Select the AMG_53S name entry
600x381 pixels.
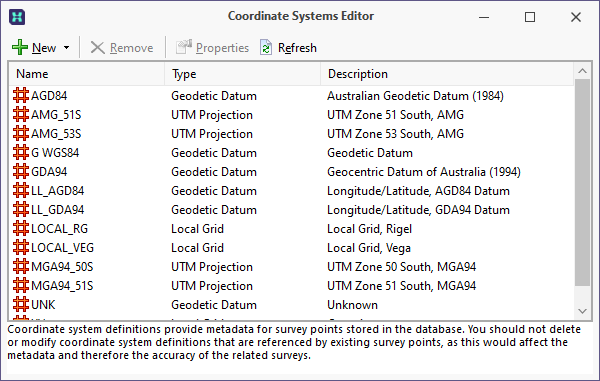coord(56,134)
